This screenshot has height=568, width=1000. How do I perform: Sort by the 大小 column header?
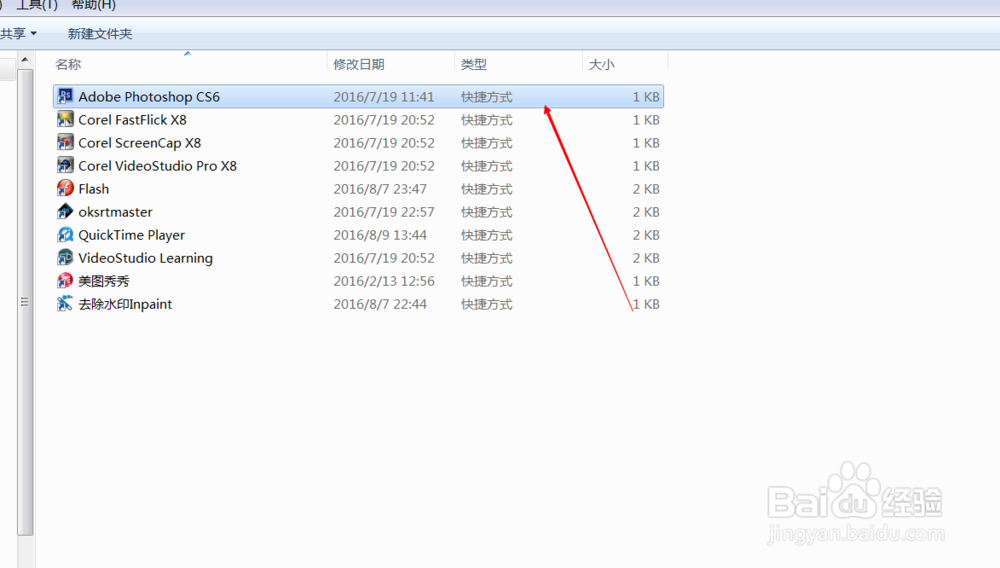pyautogui.click(x=601, y=64)
